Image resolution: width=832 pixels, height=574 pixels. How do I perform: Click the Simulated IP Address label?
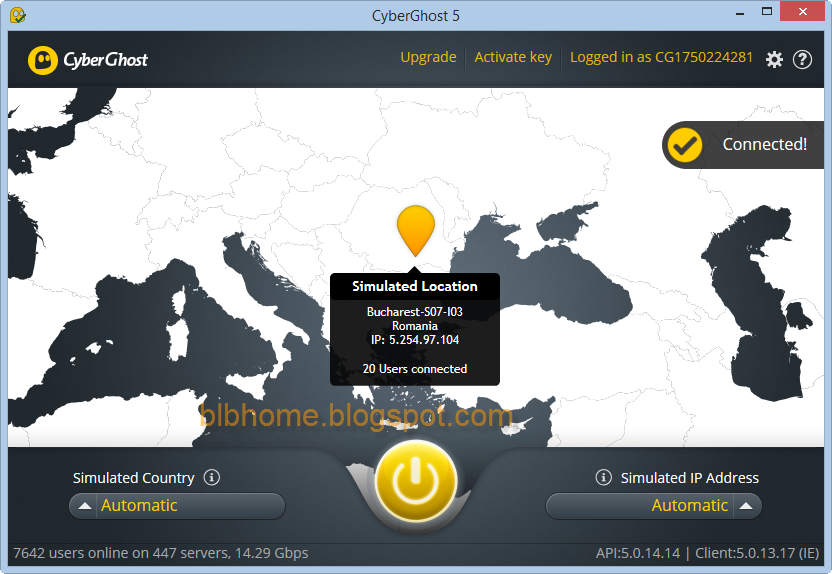pyautogui.click(x=690, y=478)
